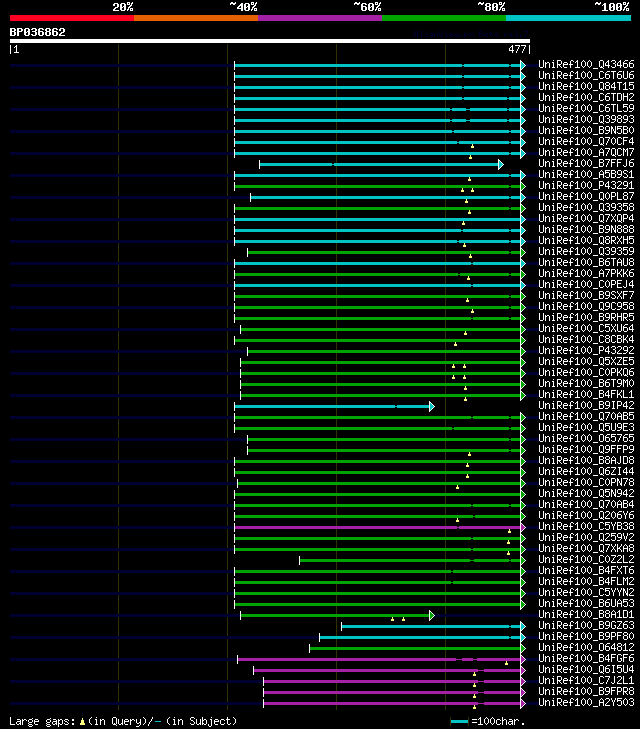This screenshot has width=640, height=729.
Task: Open hit UniRef100_C0PEJ4
Action: (586, 285)
